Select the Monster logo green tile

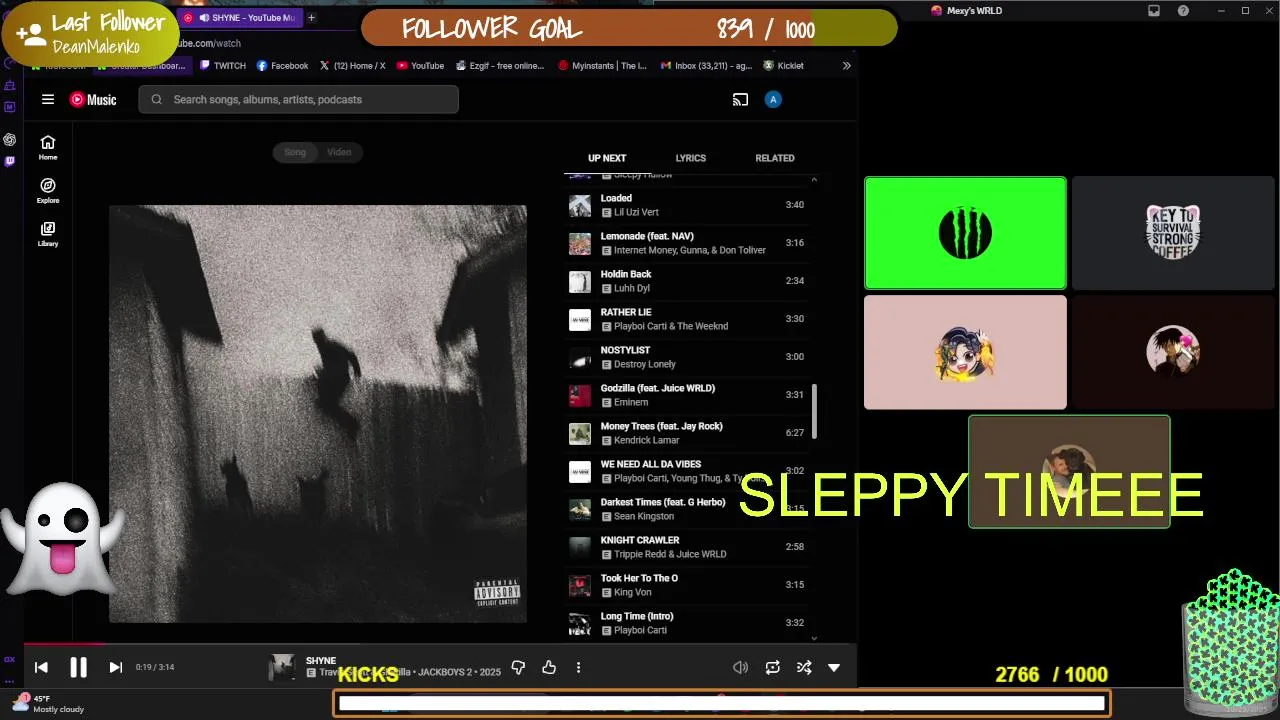point(965,233)
